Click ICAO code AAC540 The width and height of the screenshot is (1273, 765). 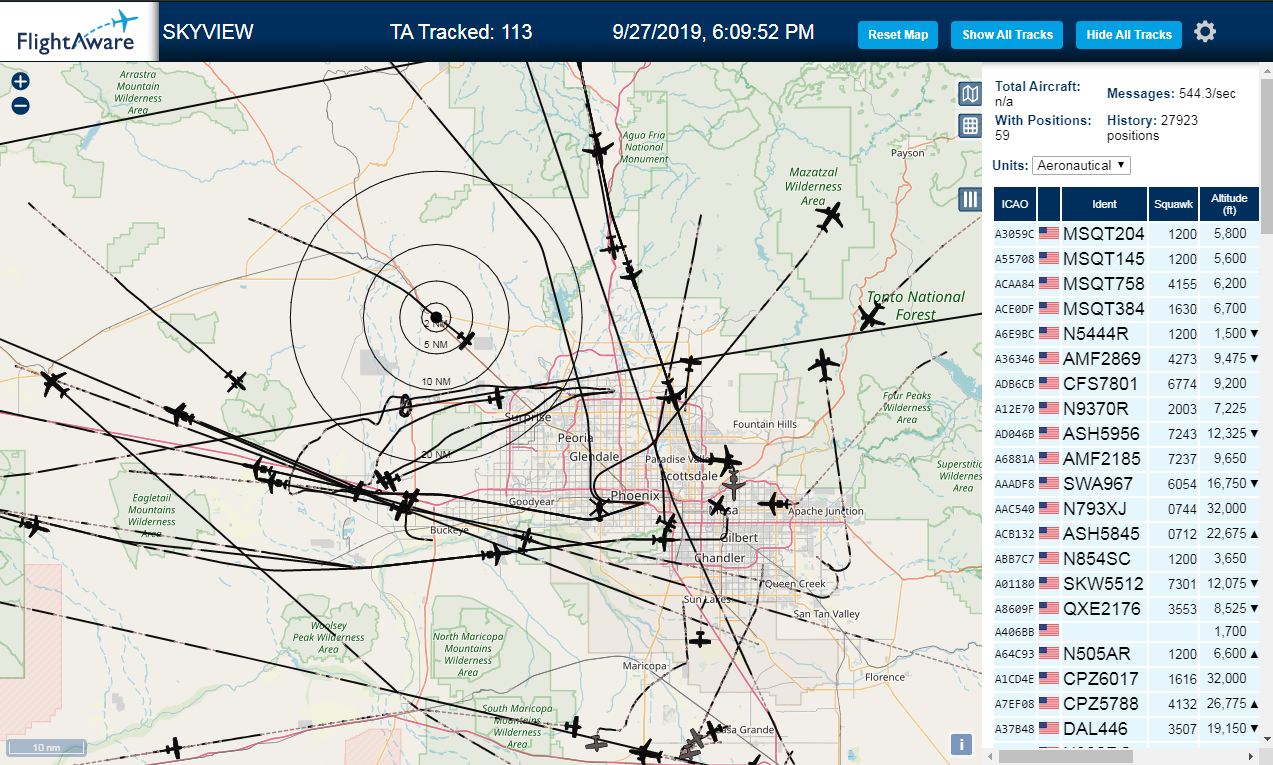click(1014, 509)
